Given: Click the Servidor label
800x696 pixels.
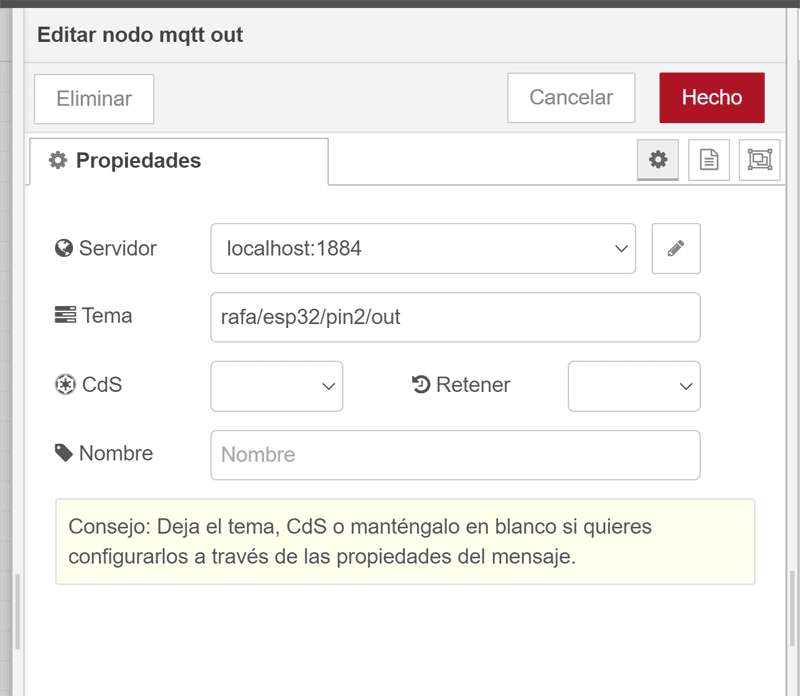Looking at the screenshot, I should point(106,248).
